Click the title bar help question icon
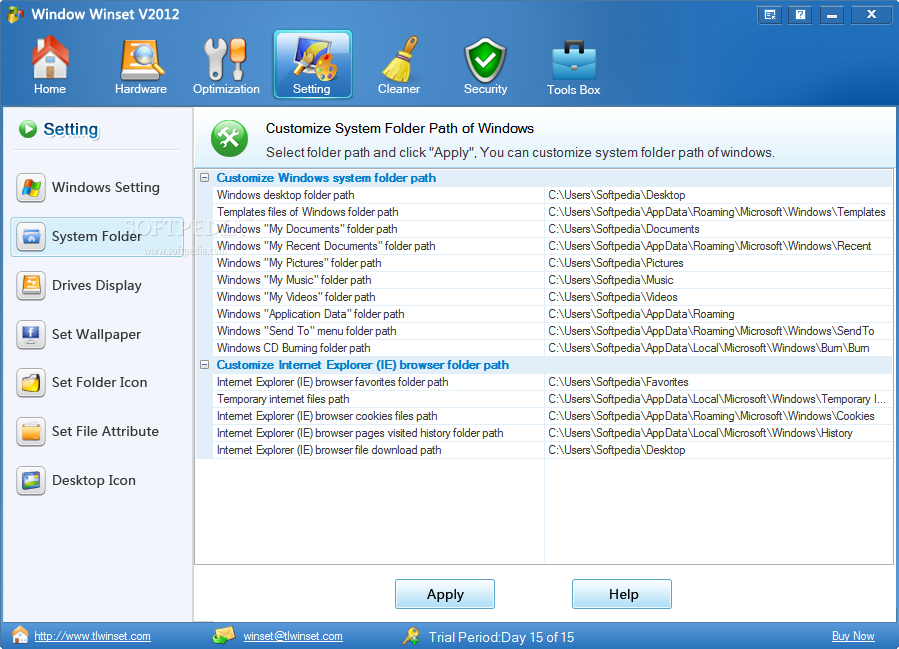899x649 pixels. (x=800, y=15)
